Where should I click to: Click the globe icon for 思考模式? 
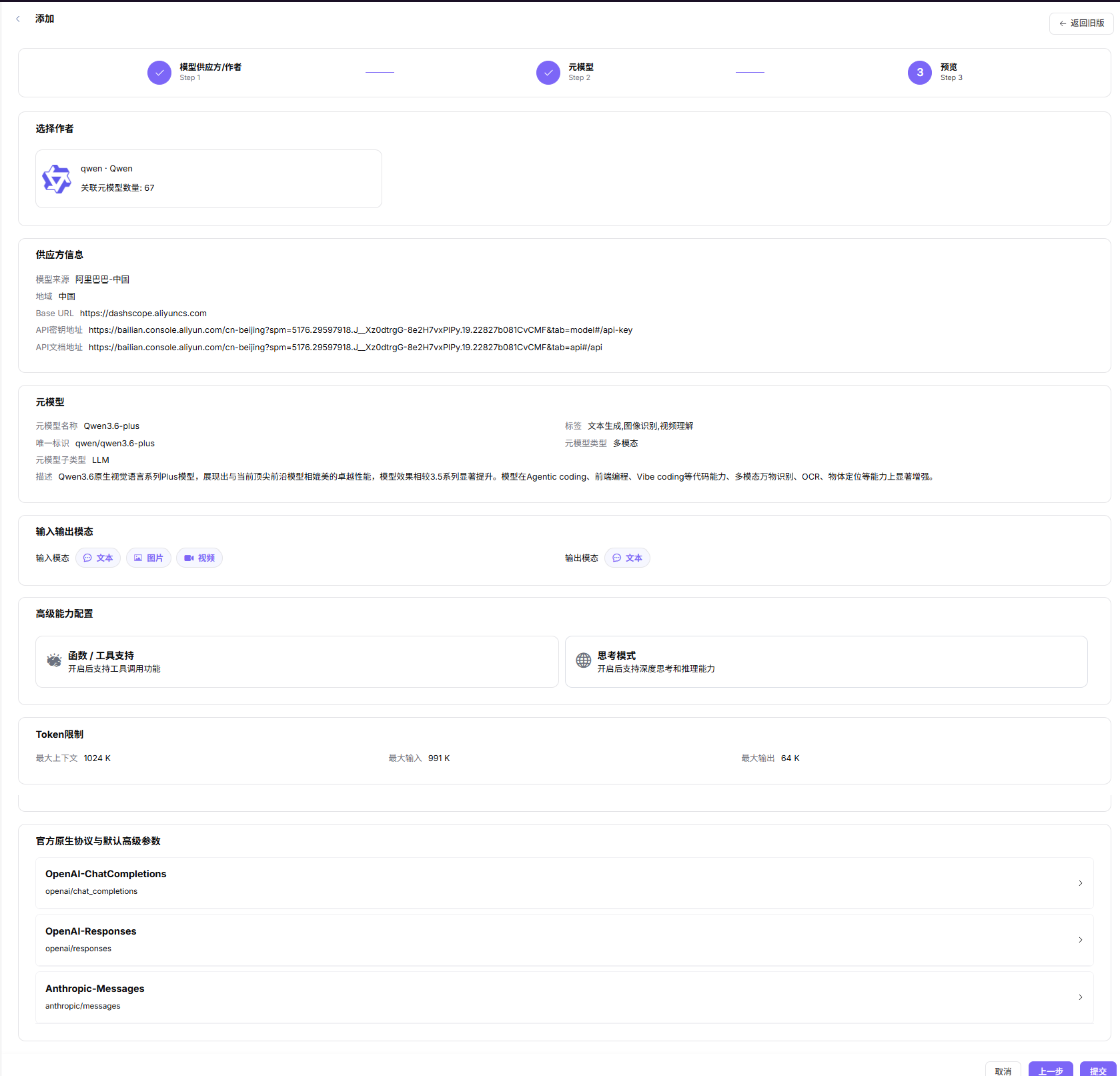click(584, 660)
